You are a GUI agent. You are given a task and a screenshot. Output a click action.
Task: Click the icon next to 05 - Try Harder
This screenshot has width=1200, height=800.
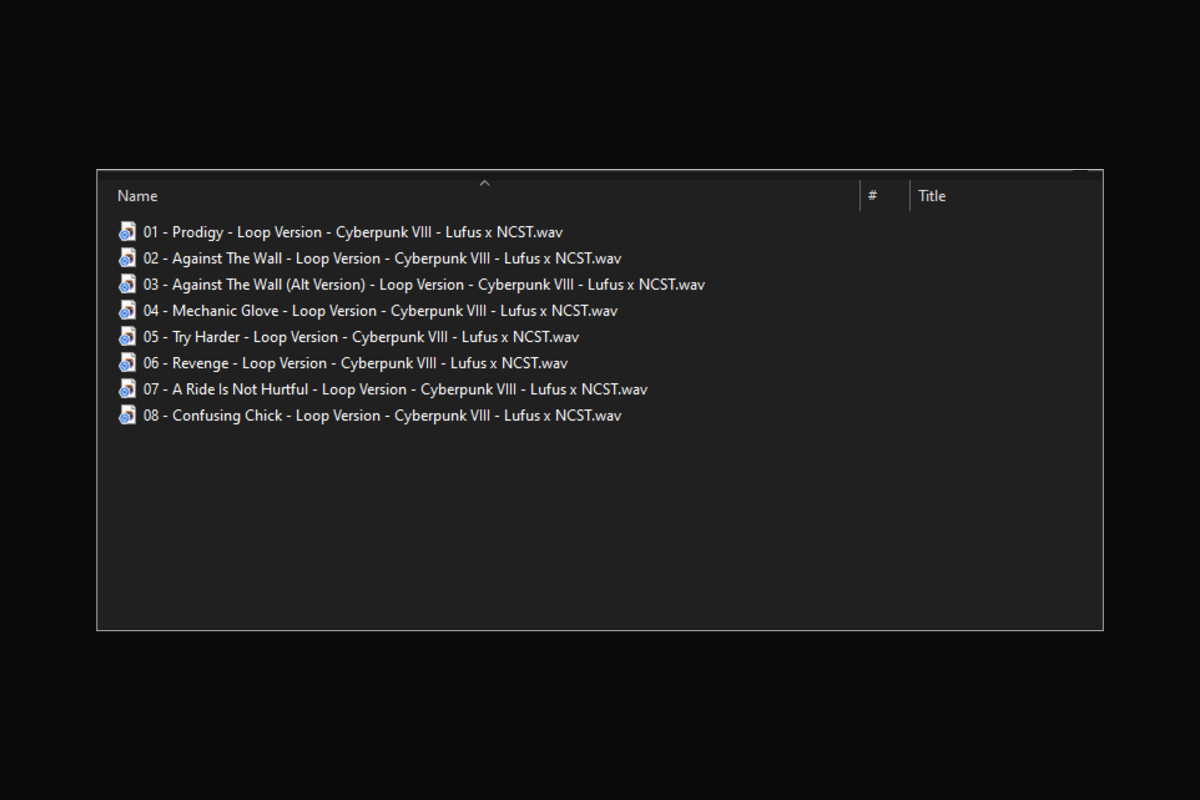click(127, 337)
